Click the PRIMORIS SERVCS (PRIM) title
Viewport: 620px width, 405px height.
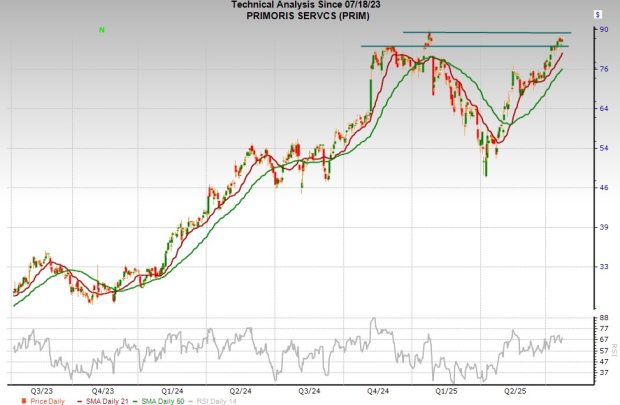309,16
